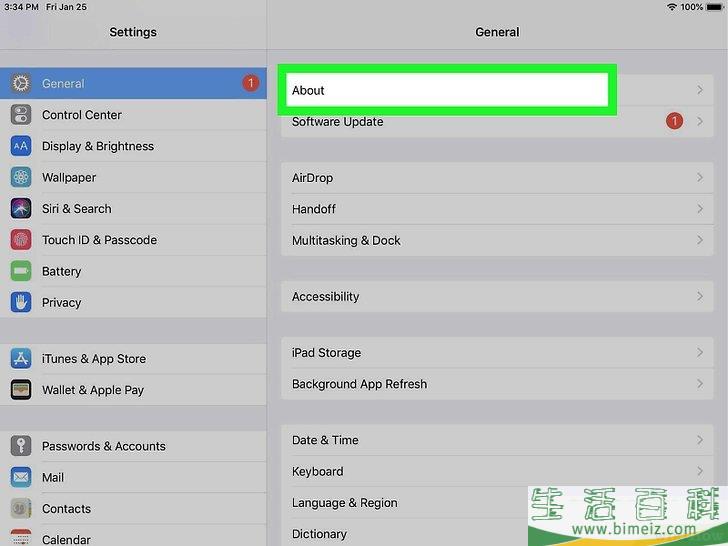This screenshot has height=546, width=728.
Task: Tap iTunes & App Store label
Action: click(94, 359)
